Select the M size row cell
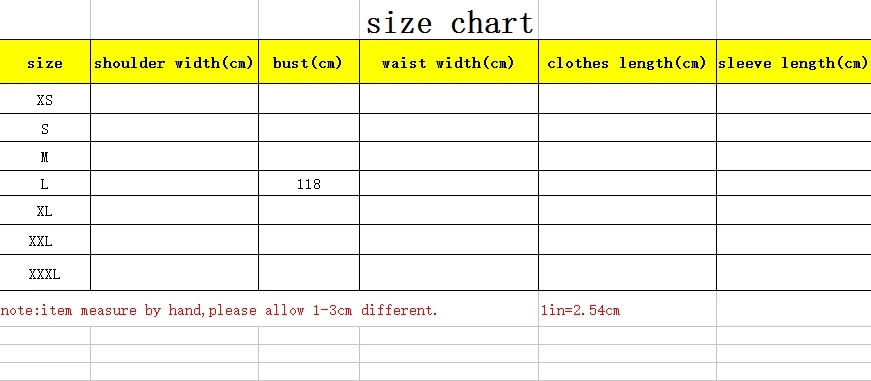871x381 pixels. point(45,156)
